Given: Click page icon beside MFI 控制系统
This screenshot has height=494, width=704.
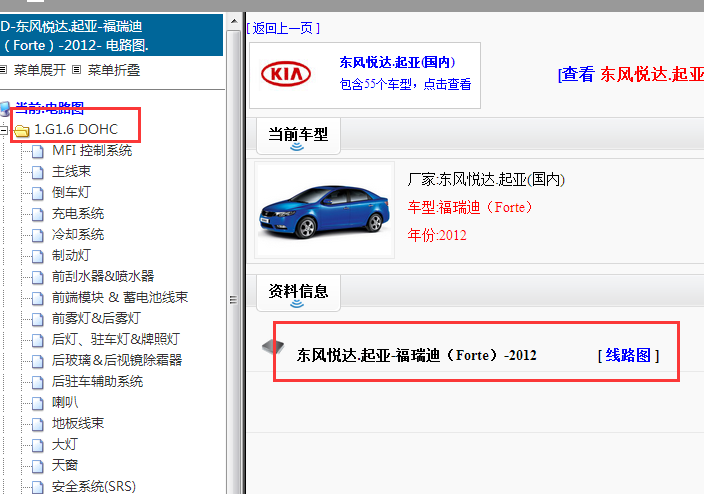Looking at the screenshot, I should click(38, 152).
